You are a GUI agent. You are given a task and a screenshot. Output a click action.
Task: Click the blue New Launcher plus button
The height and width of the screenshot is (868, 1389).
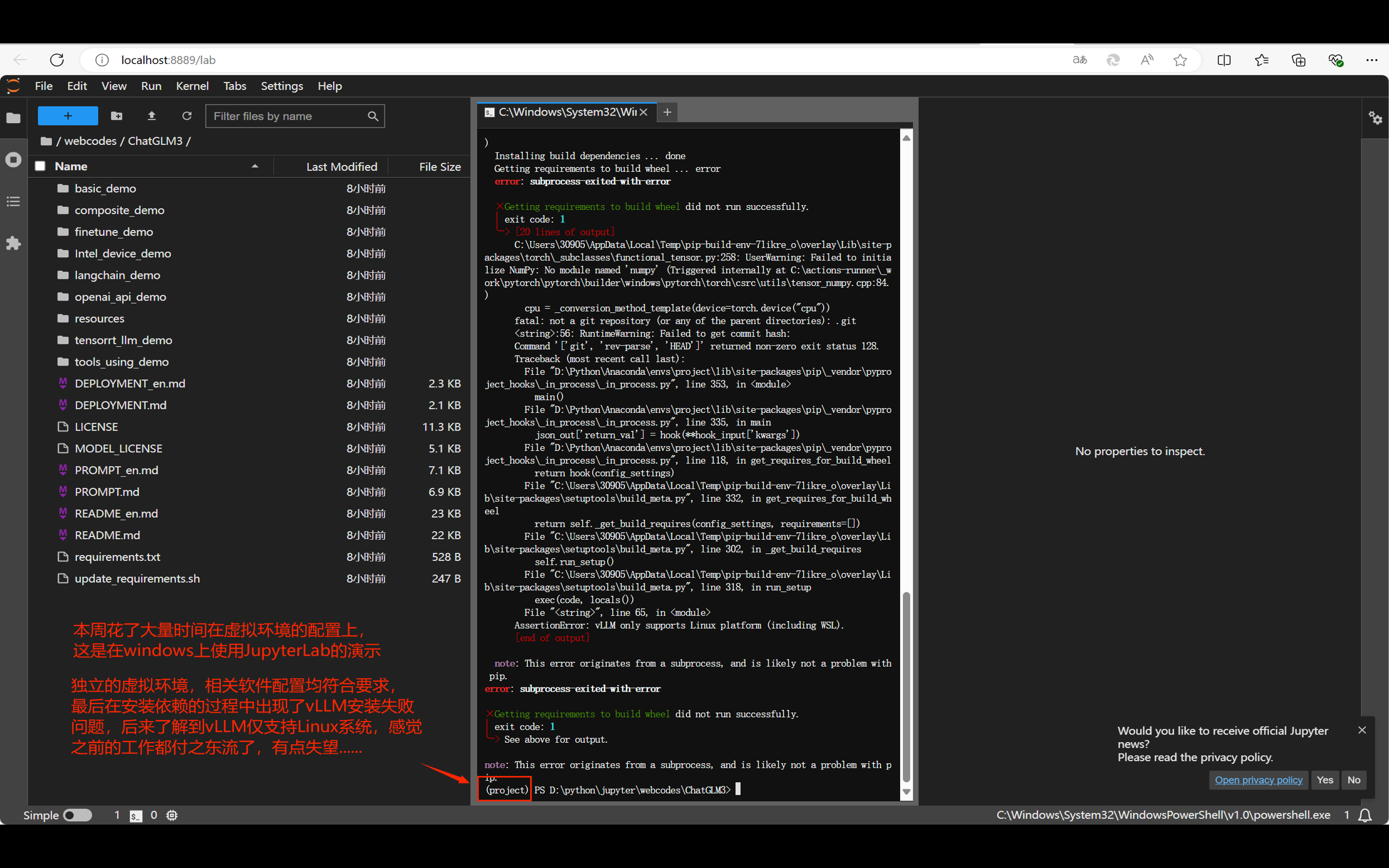(x=68, y=116)
